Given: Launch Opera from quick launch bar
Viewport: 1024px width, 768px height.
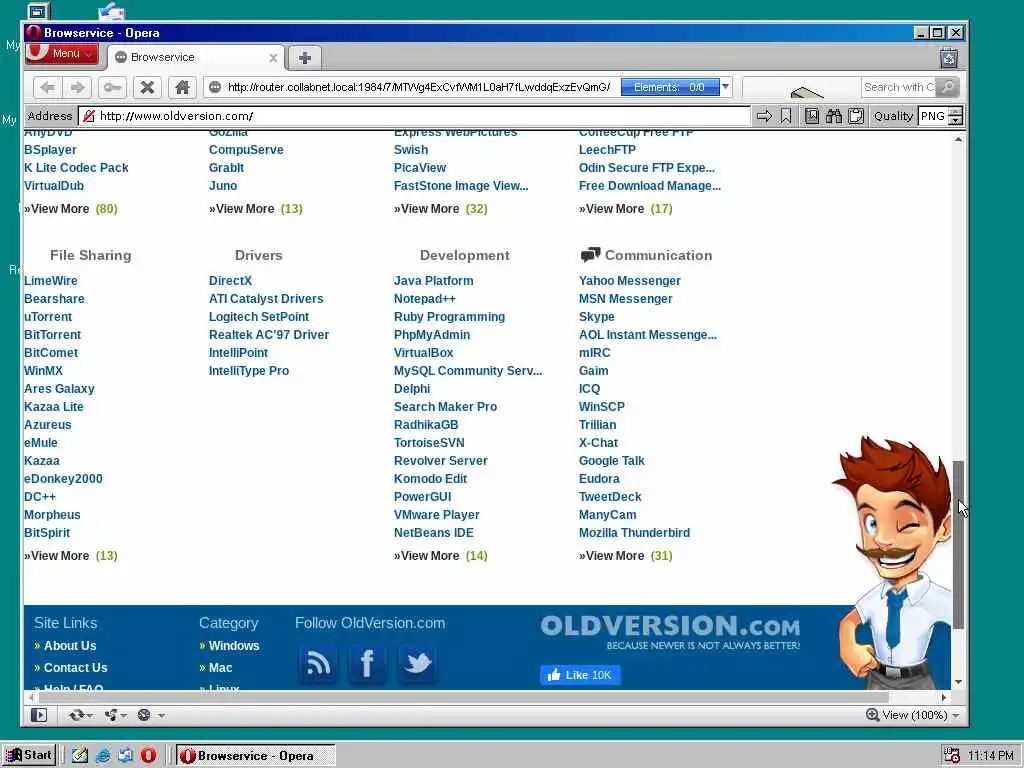Looking at the screenshot, I should [148, 756].
